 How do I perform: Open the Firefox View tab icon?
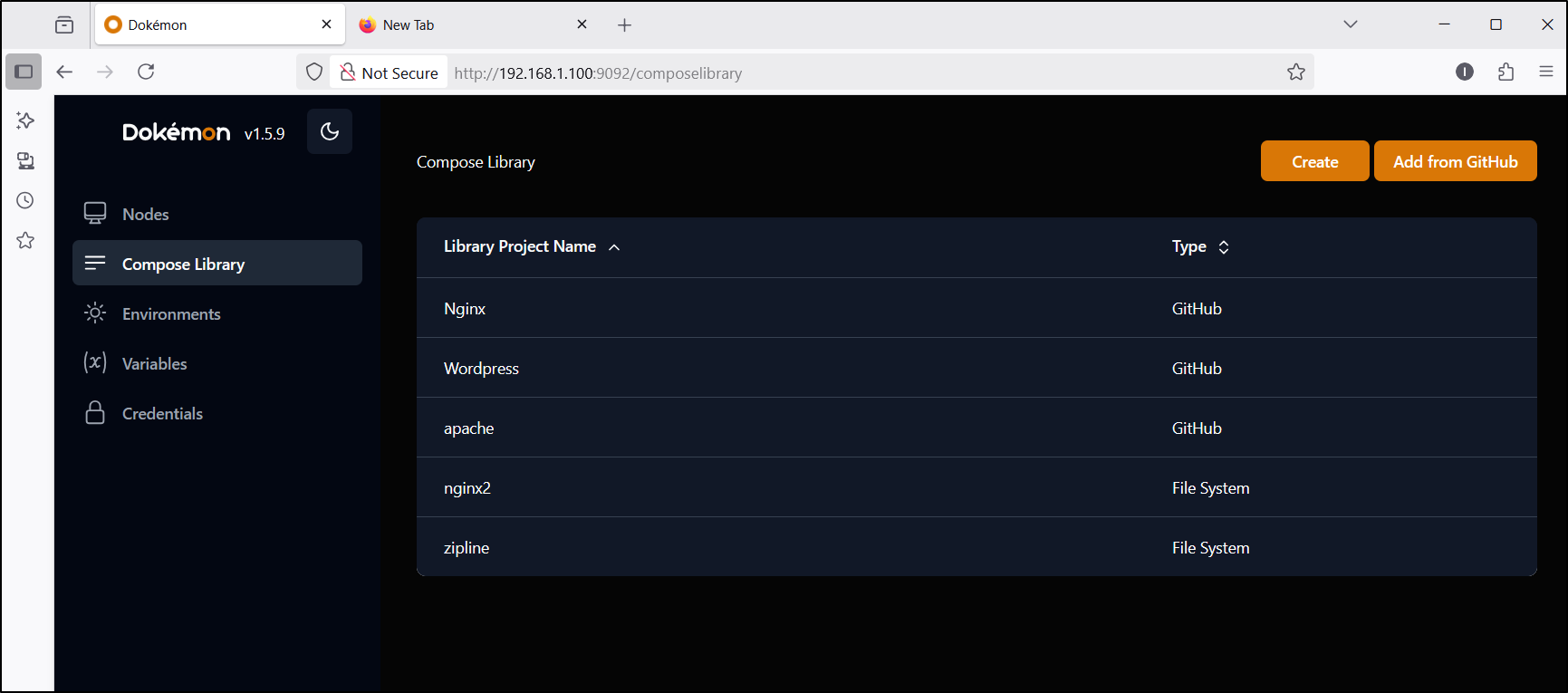(x=64, y=24)
